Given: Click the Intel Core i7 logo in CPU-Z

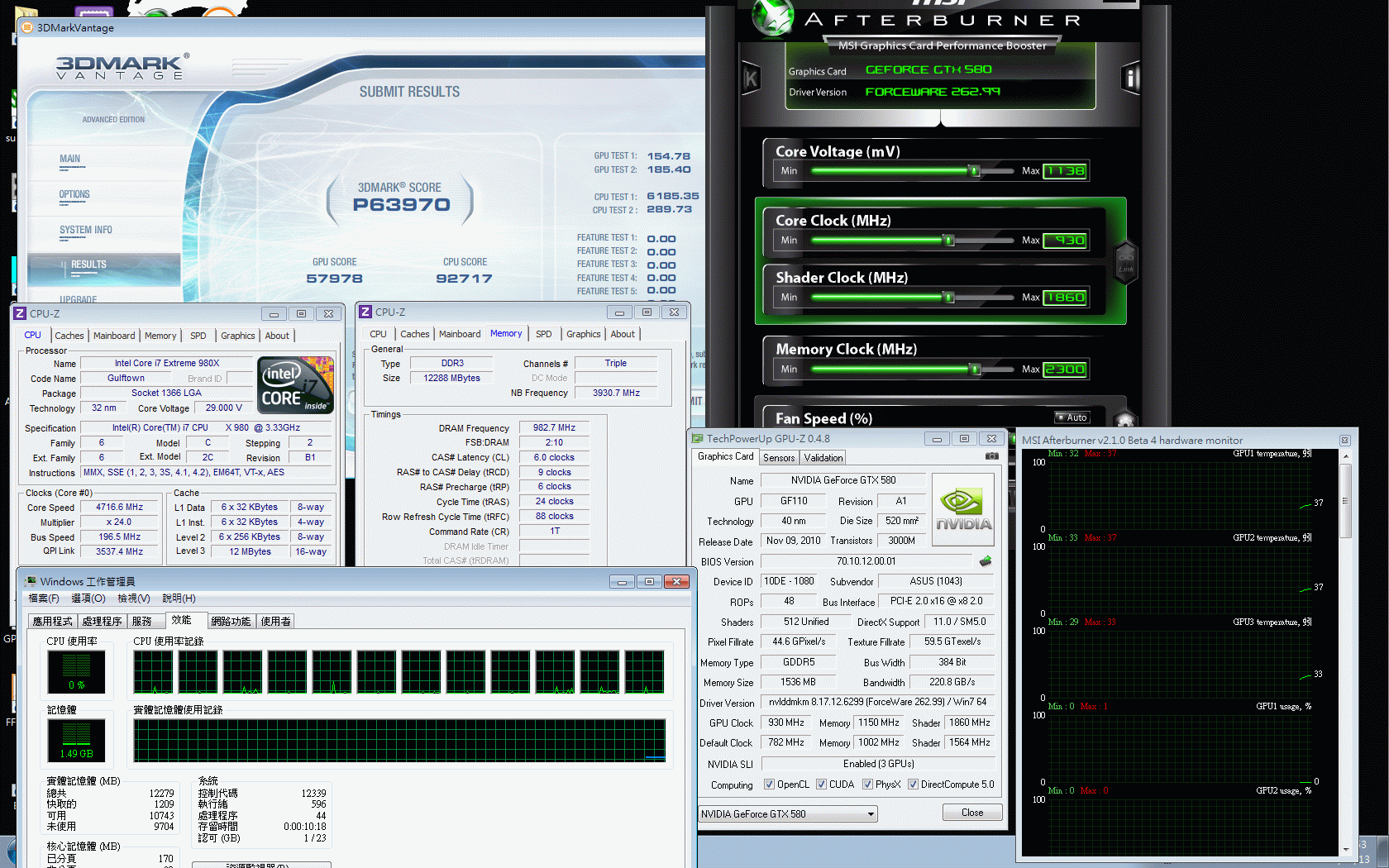Looking at the screenshot, I should pos(295,385).
